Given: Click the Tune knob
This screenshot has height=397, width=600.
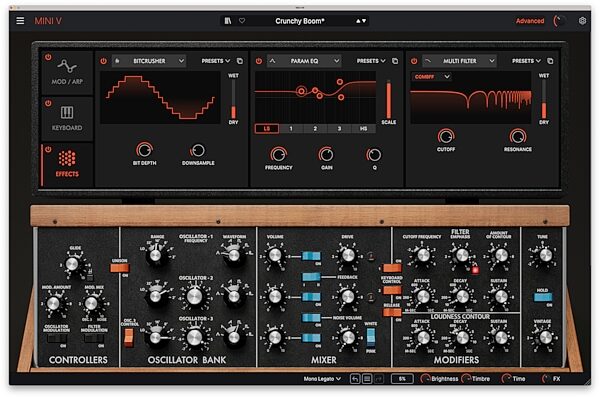Looking at the screenshot, I should (x=545, y=254).
